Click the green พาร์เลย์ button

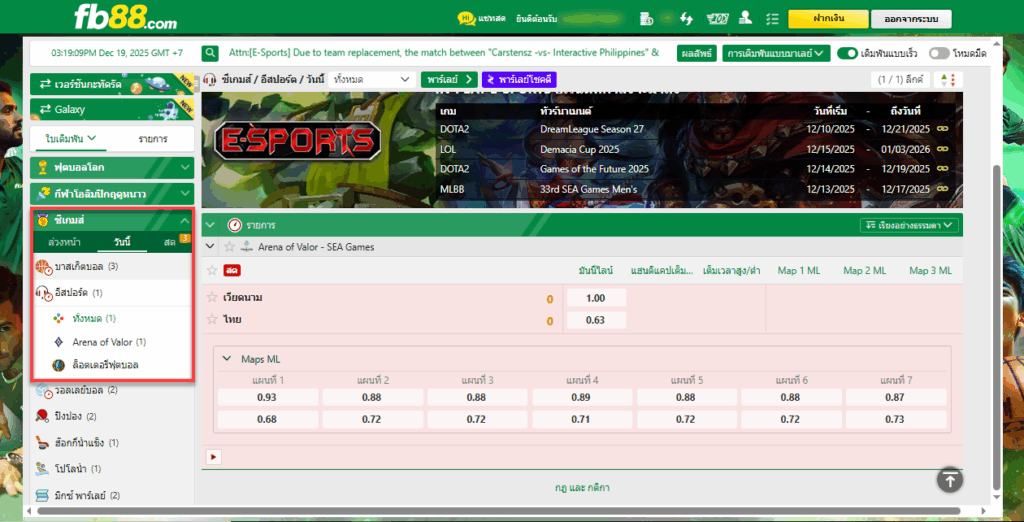[x=449, y=80]
